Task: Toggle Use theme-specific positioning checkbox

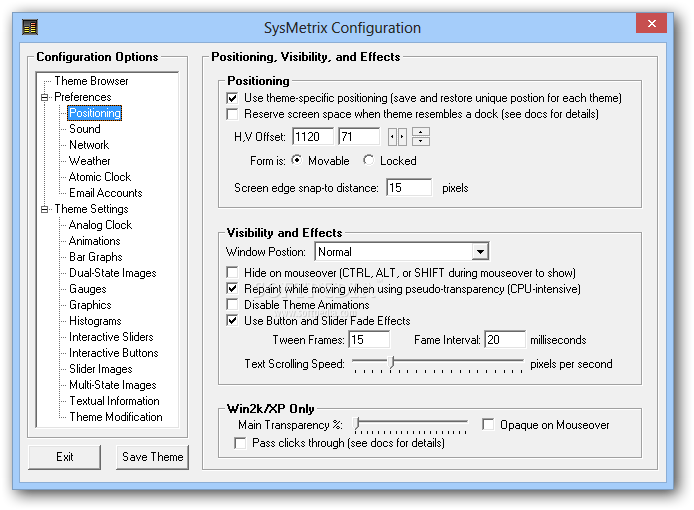Action: pos(232,98)
